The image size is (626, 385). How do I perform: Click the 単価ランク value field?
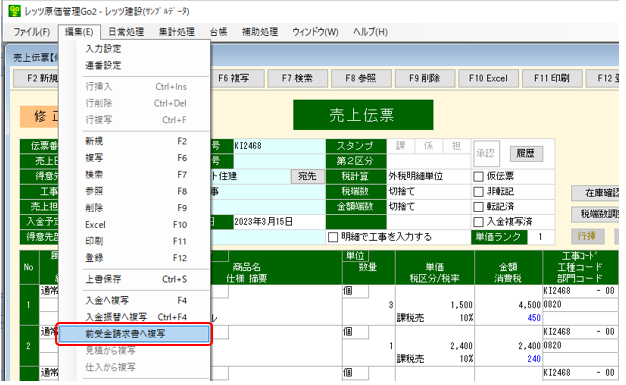click(541, 237)
